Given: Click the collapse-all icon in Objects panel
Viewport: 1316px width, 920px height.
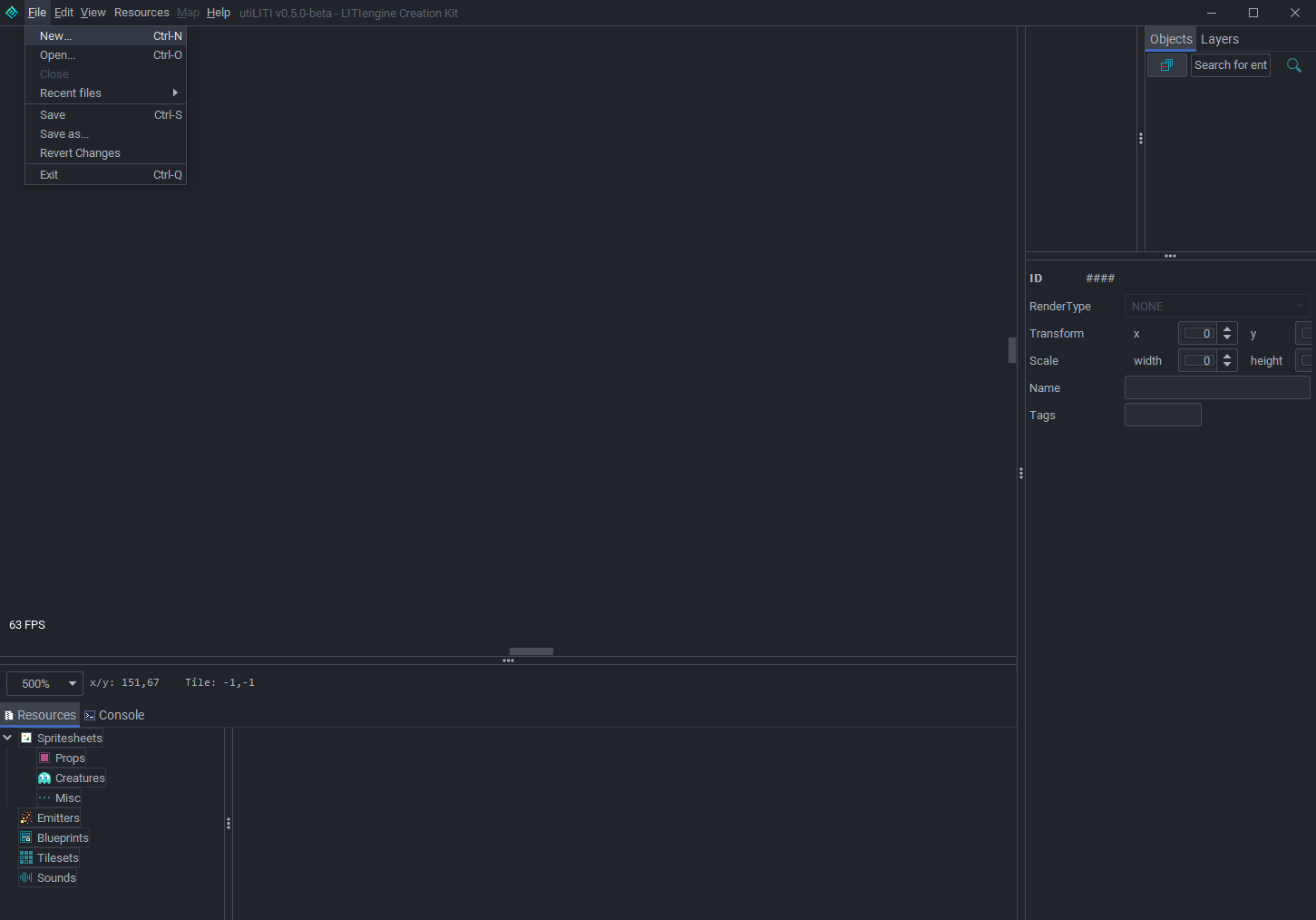Looking at the screenshot, I should (1166, 65).
